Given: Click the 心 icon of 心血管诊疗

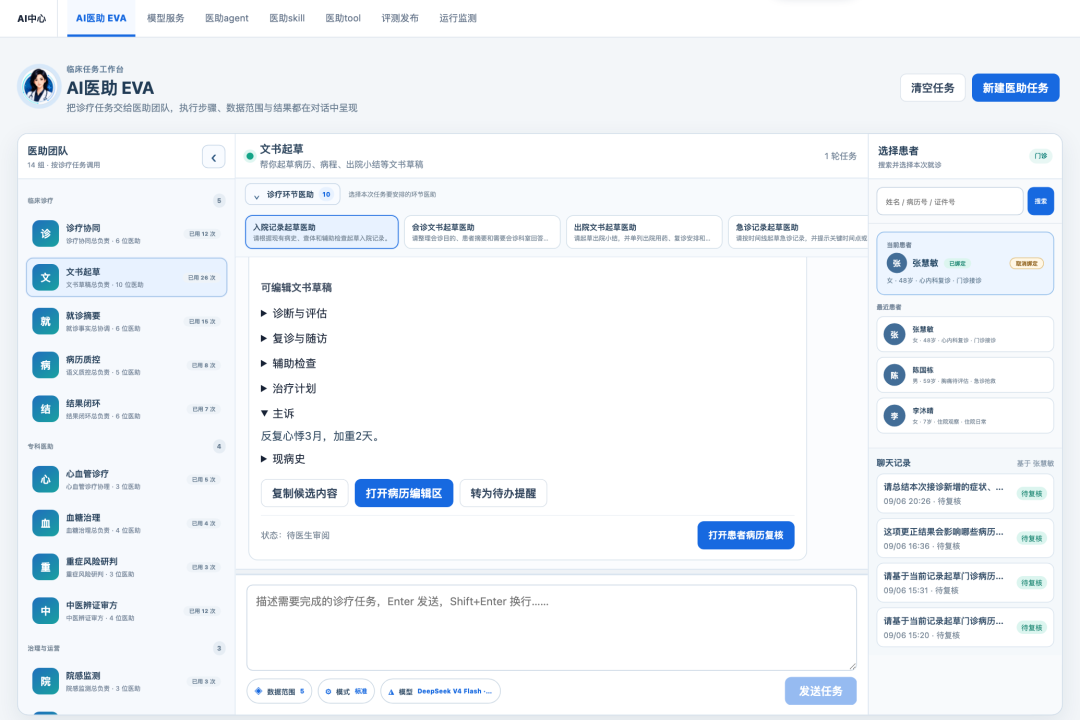Looking at the screenshot, I should [x=45, y=480].
